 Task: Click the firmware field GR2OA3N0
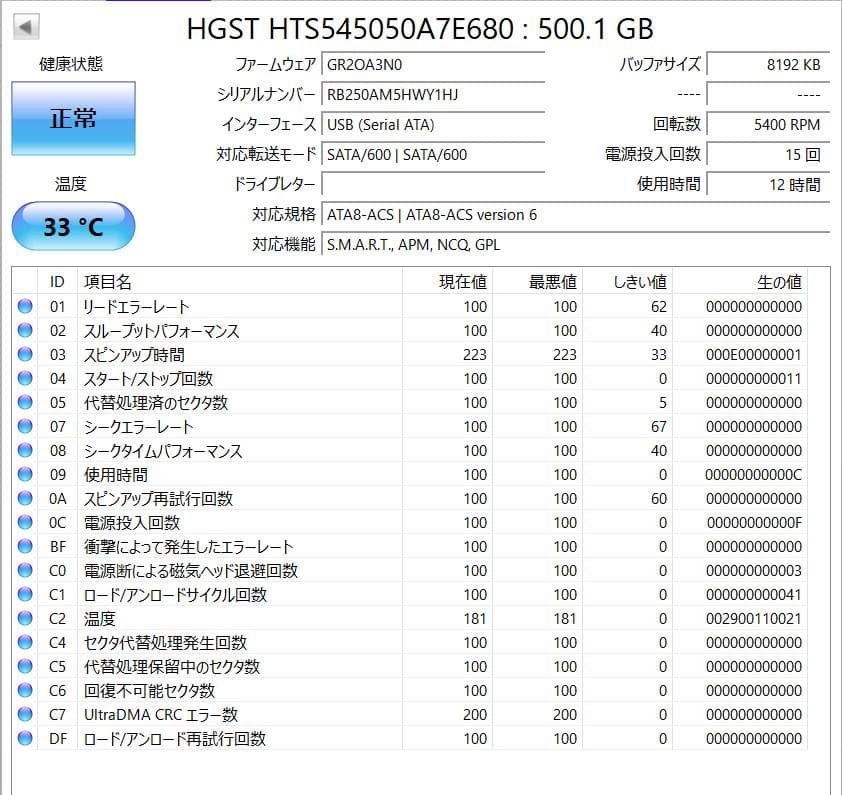pyautogui.click(x=433, y=65)
